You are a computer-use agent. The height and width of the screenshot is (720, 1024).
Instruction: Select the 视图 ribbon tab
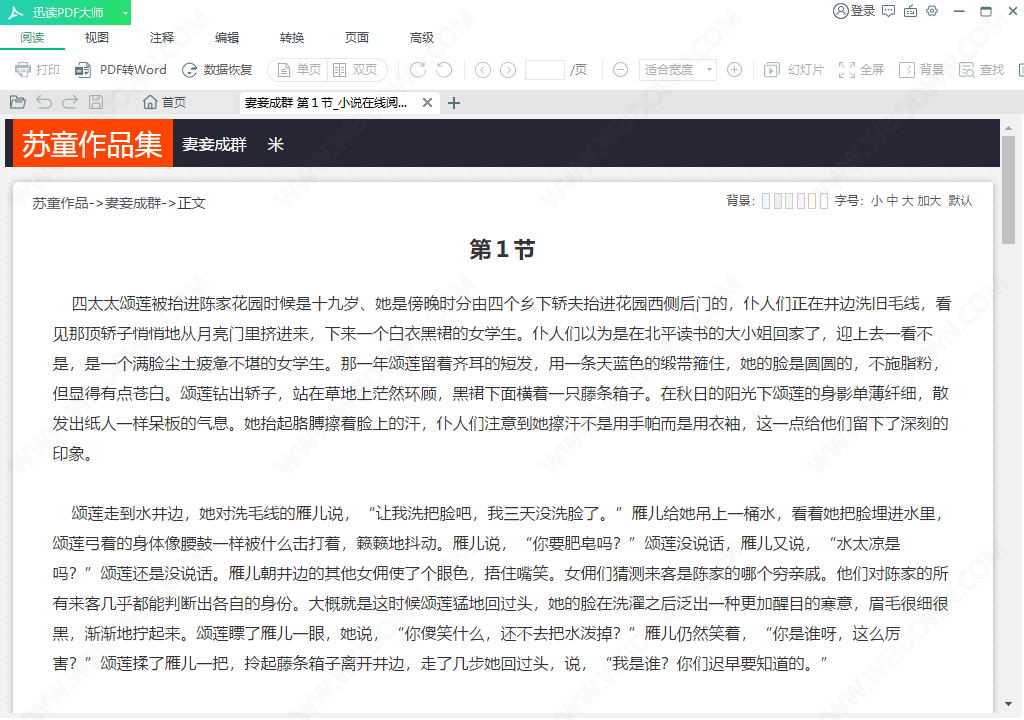pyautogui.click(x=97, y=38)
